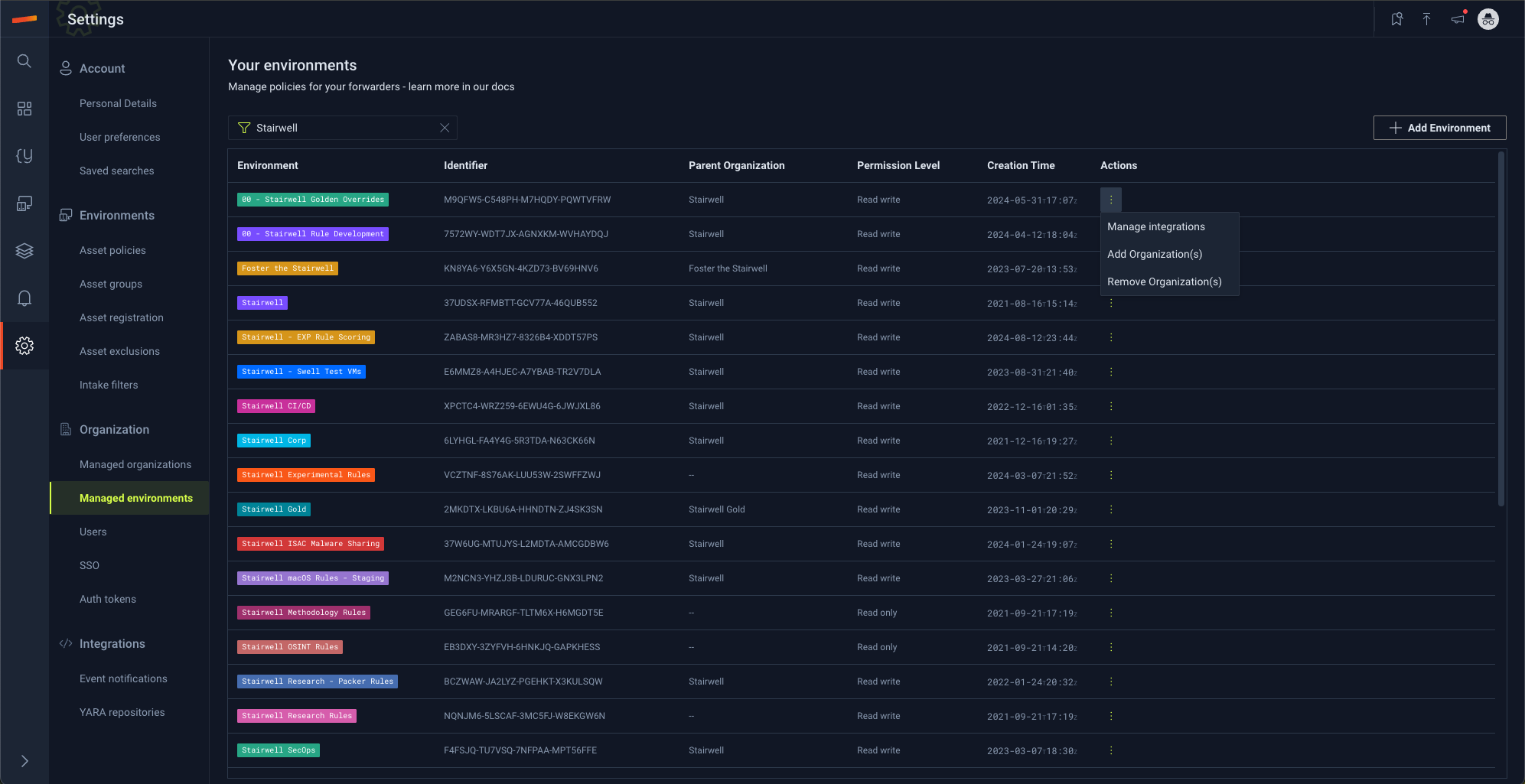This screenshot has width=1525, height=784.
Task: Open Auth tokens page
Action: 108,599
